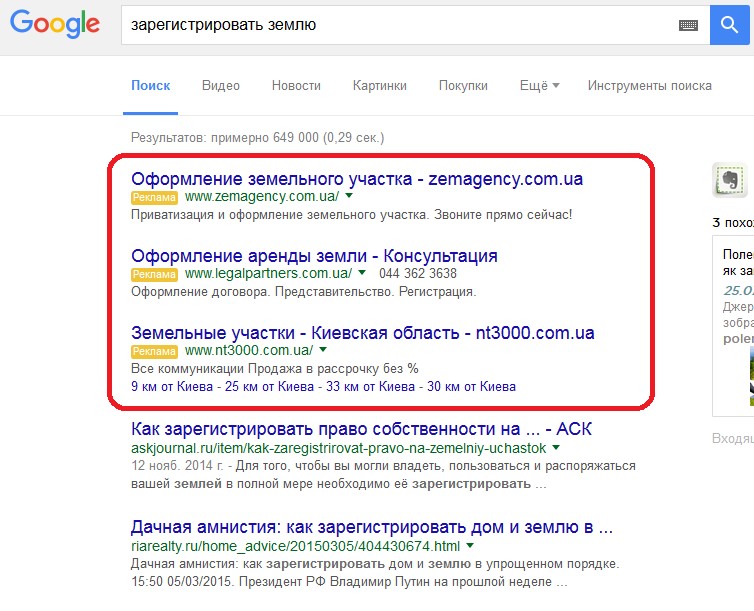Screen dimensions: 754x611
Task: Switch to the Покупки tab
Action: pyautogui.click(x=463, y=86)
